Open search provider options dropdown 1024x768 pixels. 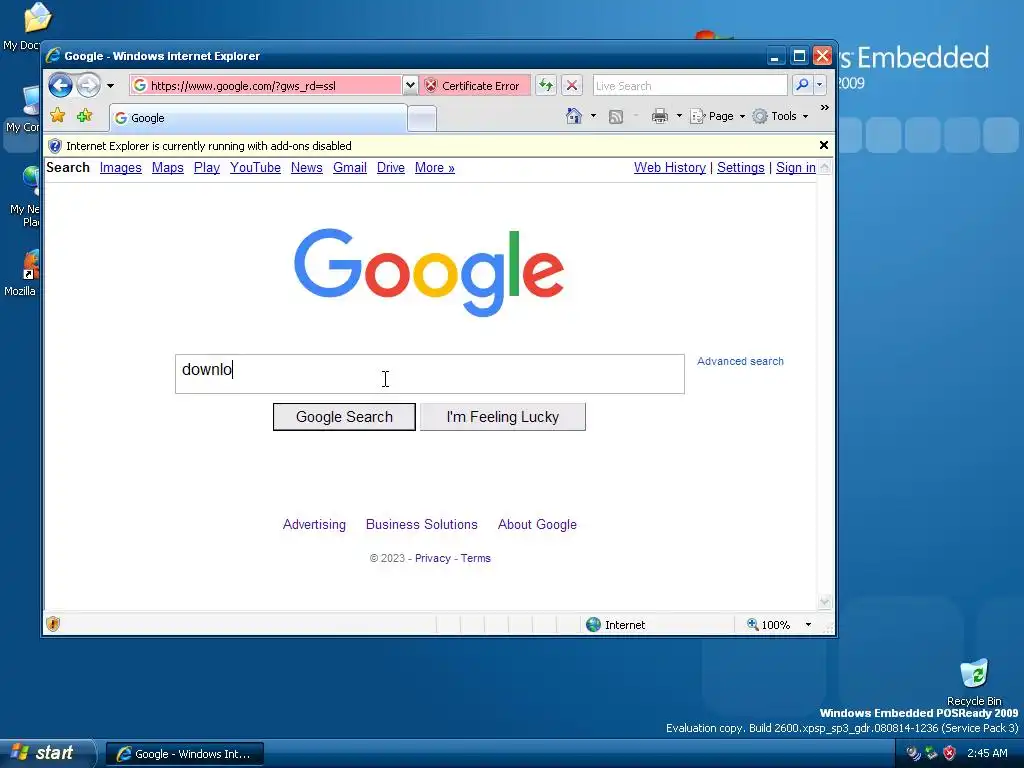click(820, 86)
